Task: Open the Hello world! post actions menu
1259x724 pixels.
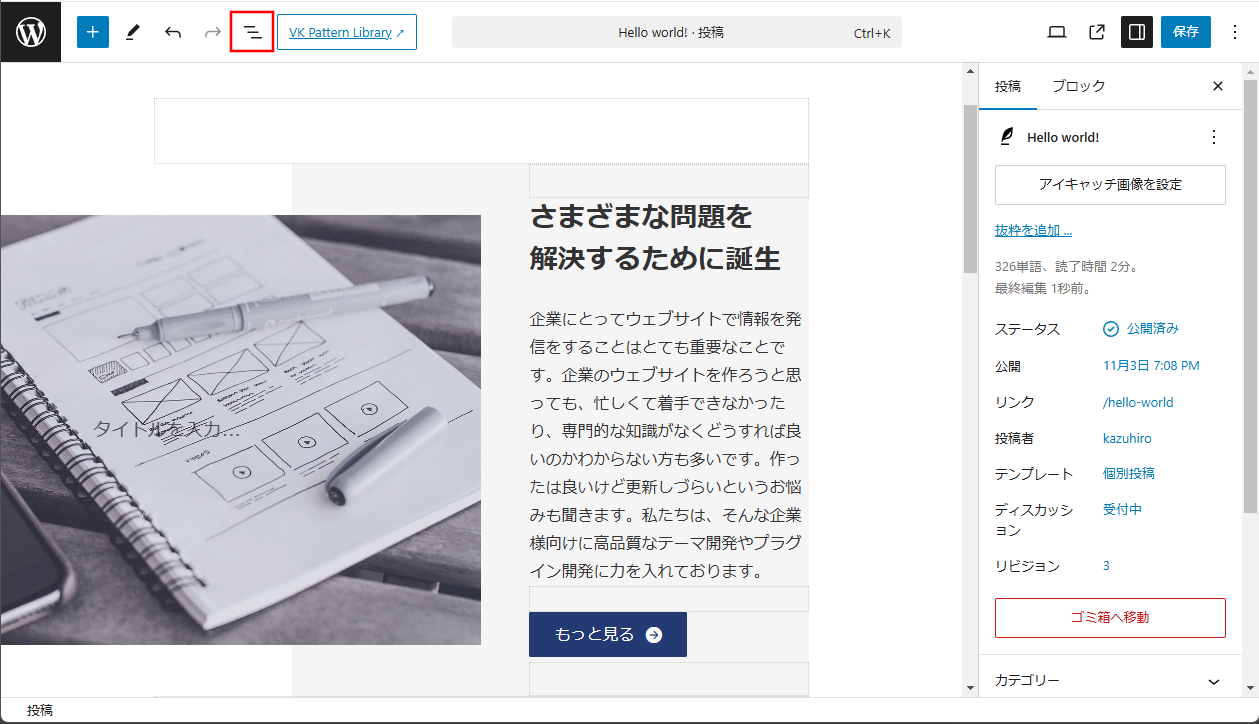Action: tap(1214, 137)
